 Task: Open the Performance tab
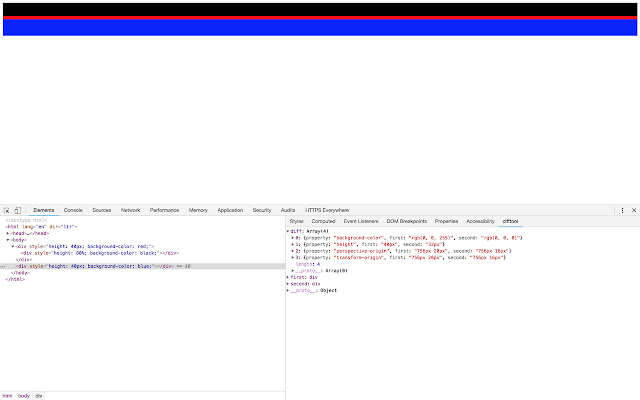click(x=164, y=210)
